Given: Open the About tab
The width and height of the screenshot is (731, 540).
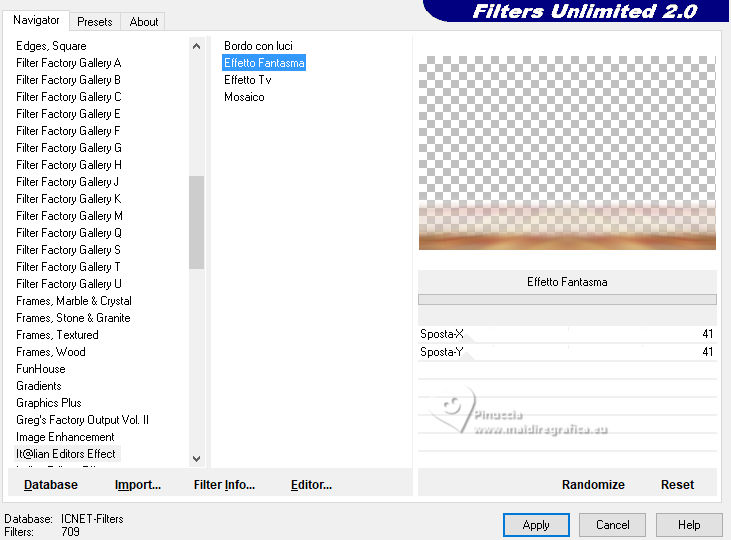Looking at the screenshot, I should (x=144, y=22).
